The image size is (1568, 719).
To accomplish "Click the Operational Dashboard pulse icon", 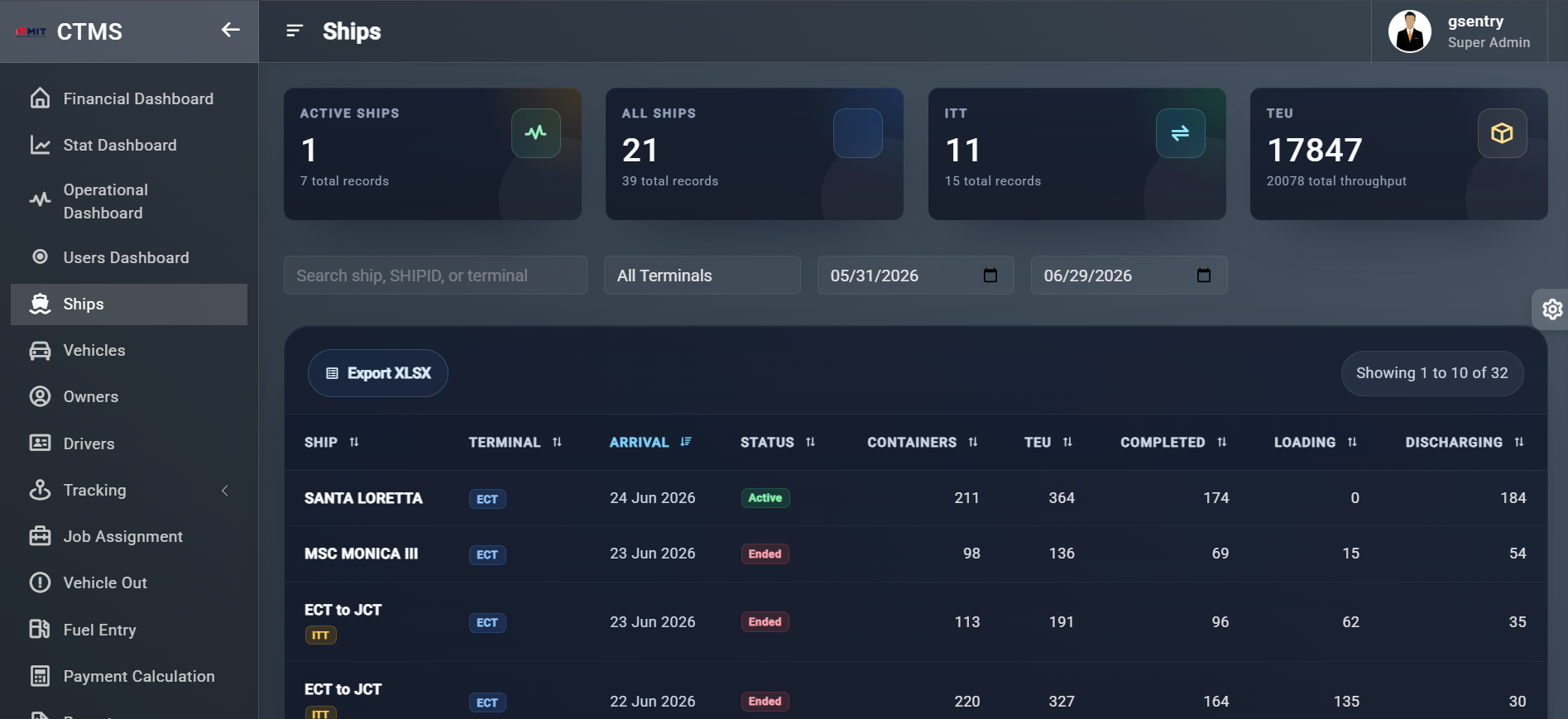I will click(40, 200).
